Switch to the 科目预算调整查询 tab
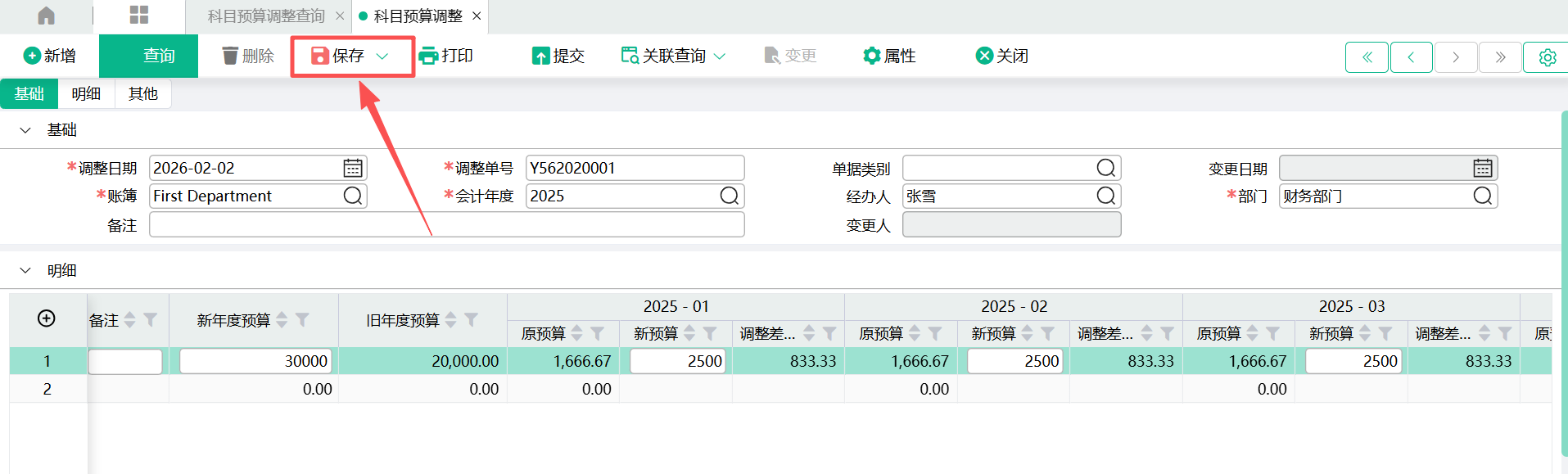The width and height of the screenshot is (1568, 474). point(266,16)
